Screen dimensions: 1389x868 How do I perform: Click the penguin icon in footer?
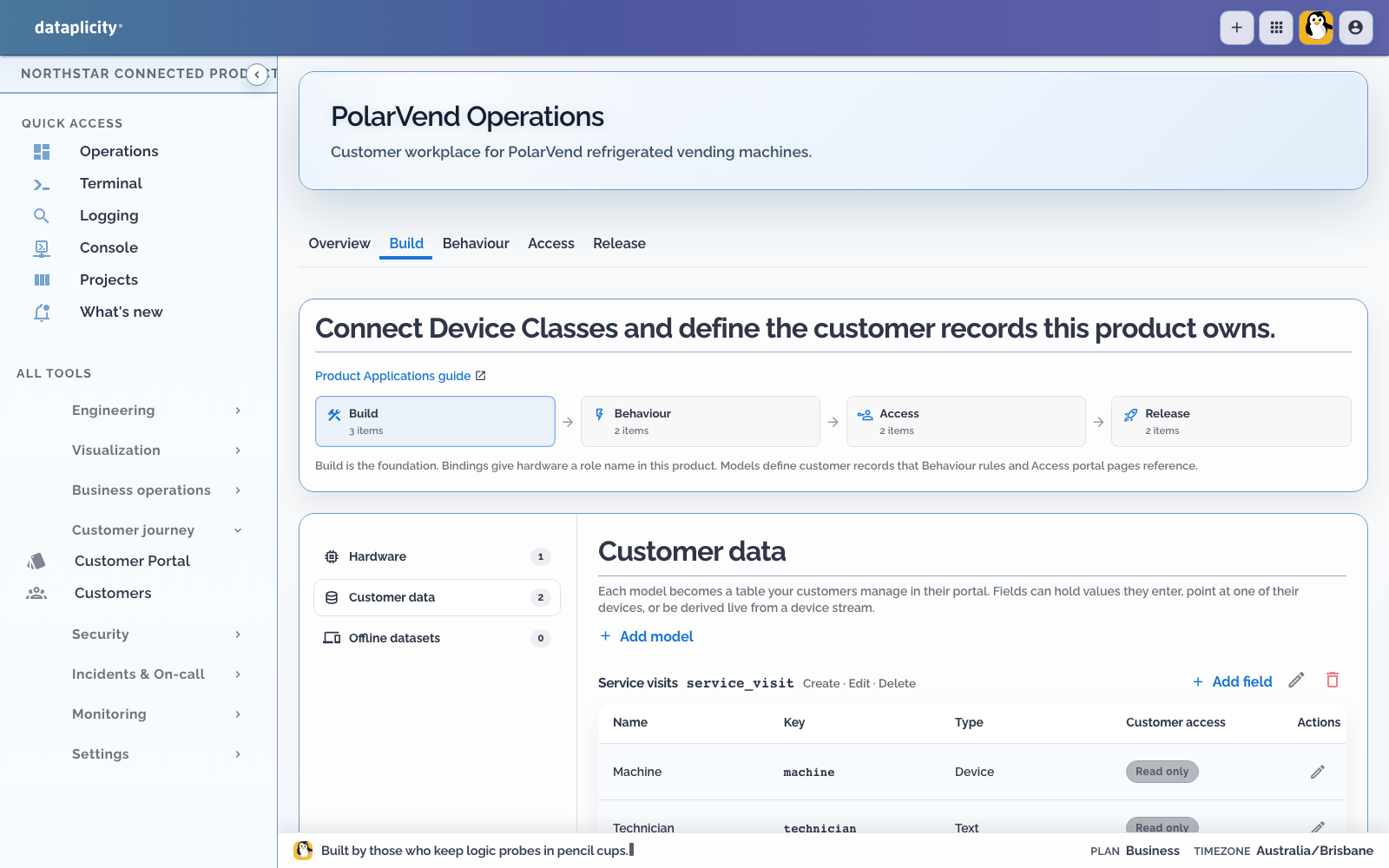tap(303, 851)
